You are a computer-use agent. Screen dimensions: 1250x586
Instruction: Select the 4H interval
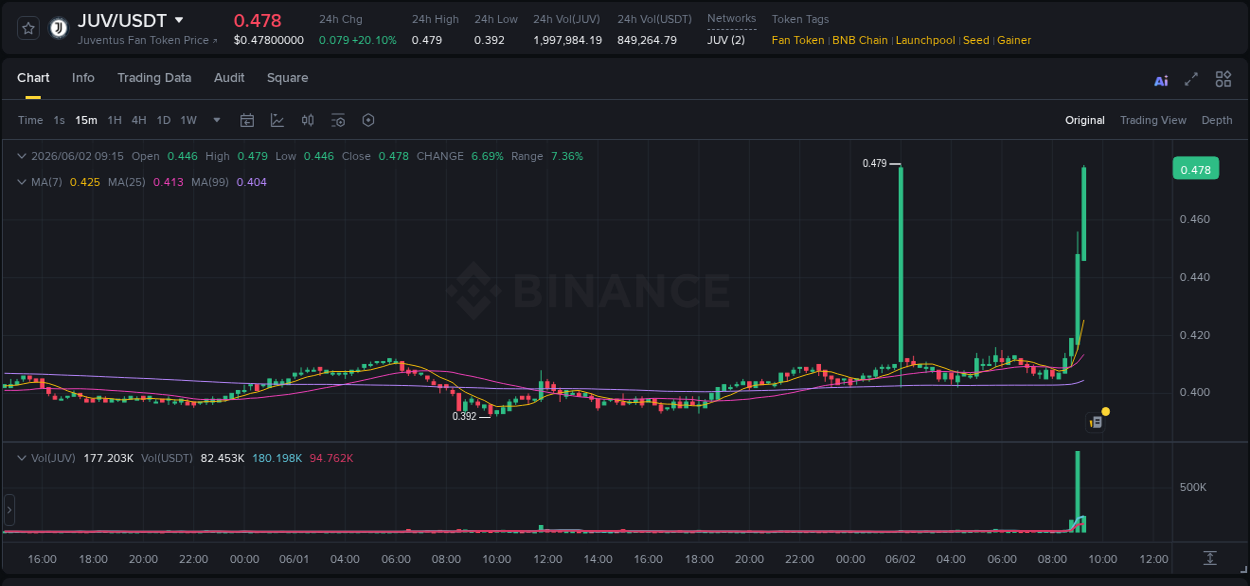(138, 120)
